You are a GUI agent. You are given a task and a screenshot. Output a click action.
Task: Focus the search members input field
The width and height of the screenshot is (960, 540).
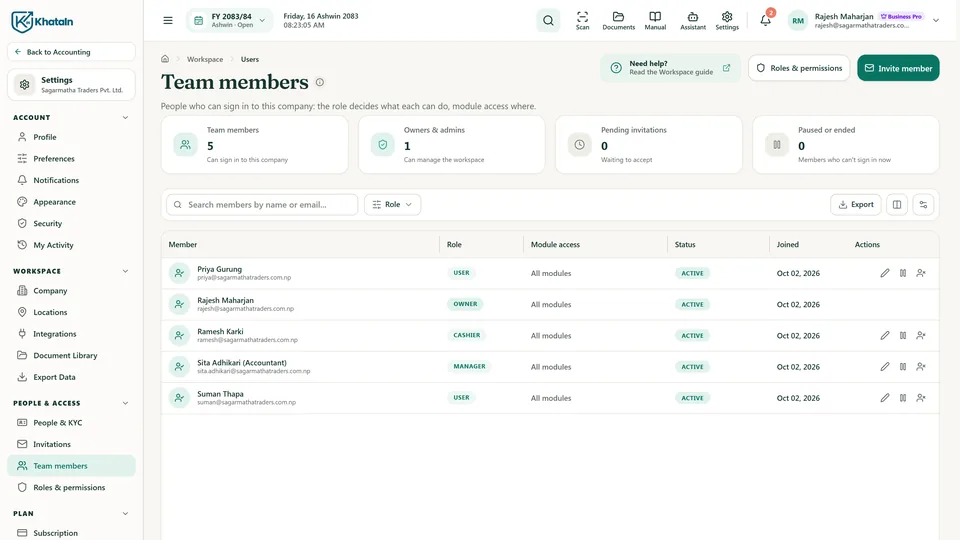click(x=262, y=204)
